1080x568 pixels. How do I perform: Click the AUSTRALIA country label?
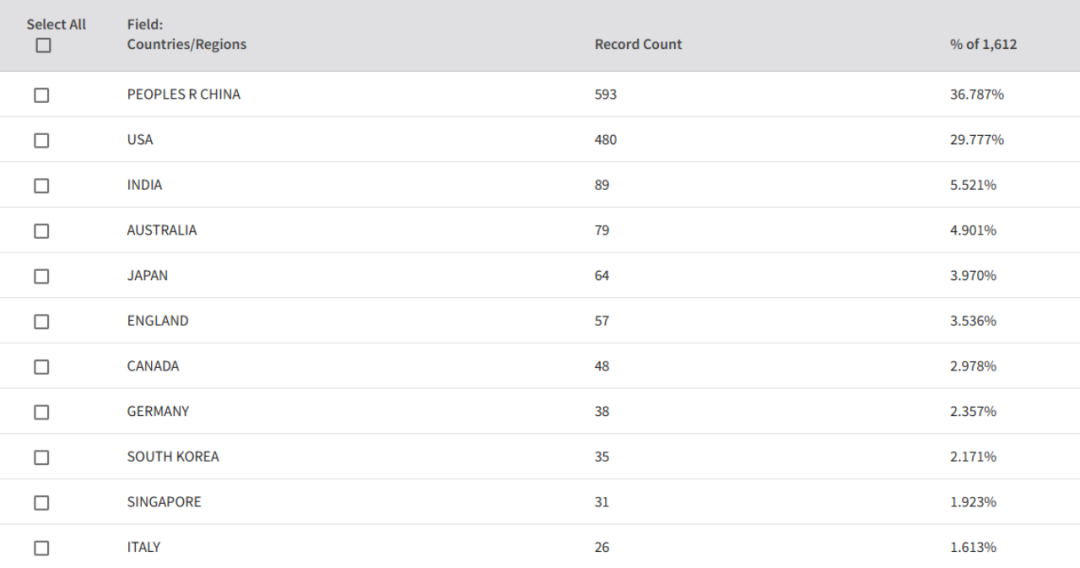(162, 231)
